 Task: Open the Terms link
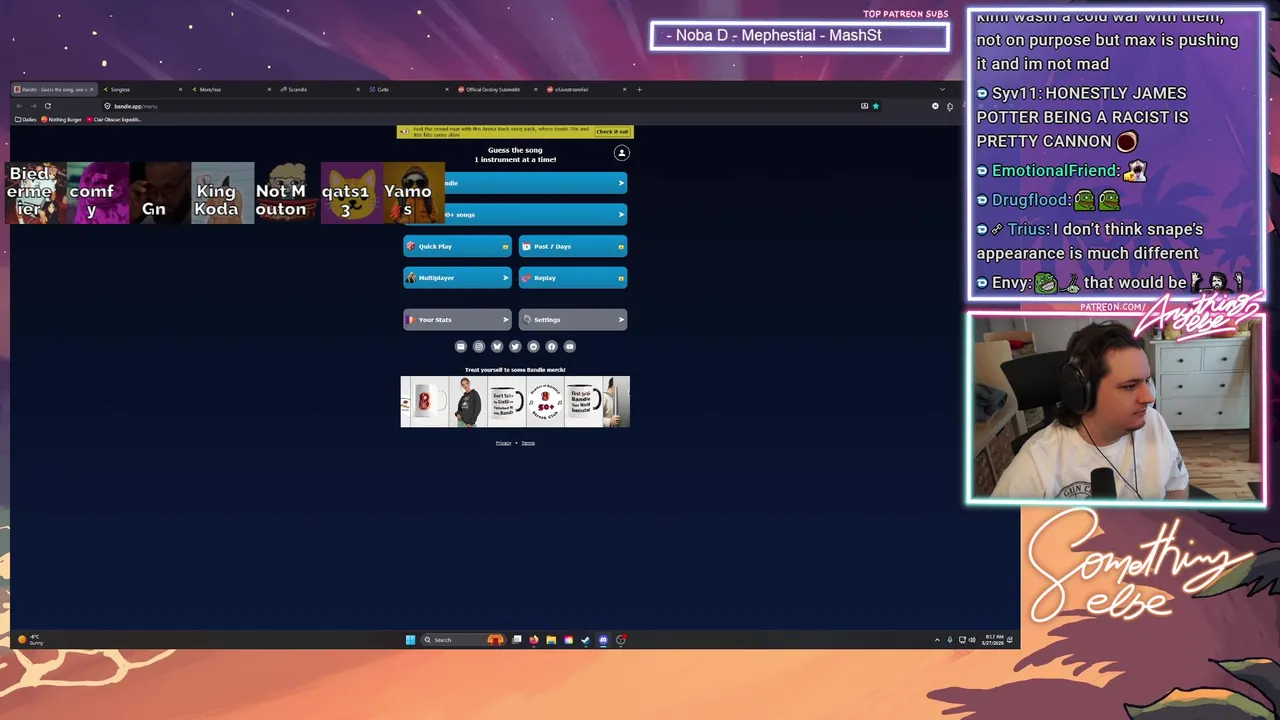pos(528,443)
